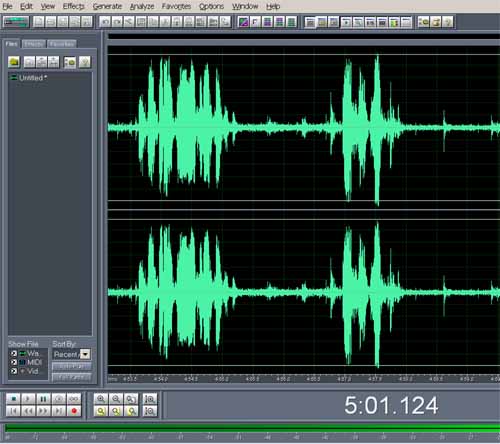
Task: Click Zoom Out Horizontally magnifier icon
Action: [x=116, y=399]
